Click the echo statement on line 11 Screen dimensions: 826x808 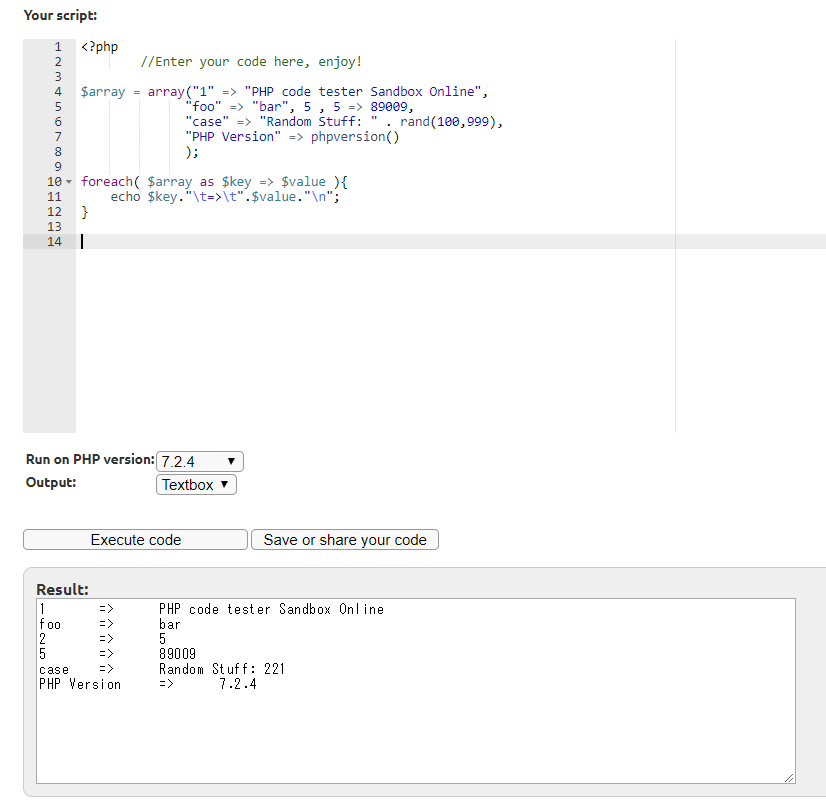tap(125, 197)
